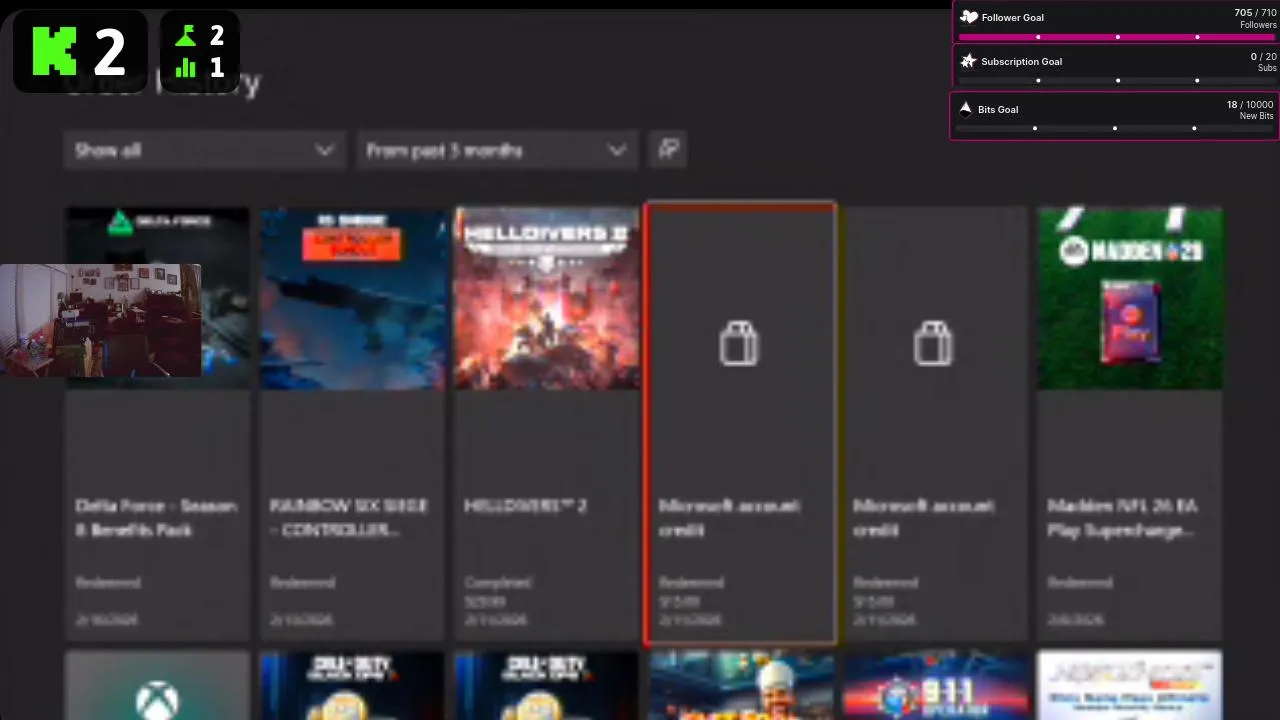This screenshot has width=1280, height=720.
Task: Click the Xbox logo tile in bottom row
Action: [157, 686]
